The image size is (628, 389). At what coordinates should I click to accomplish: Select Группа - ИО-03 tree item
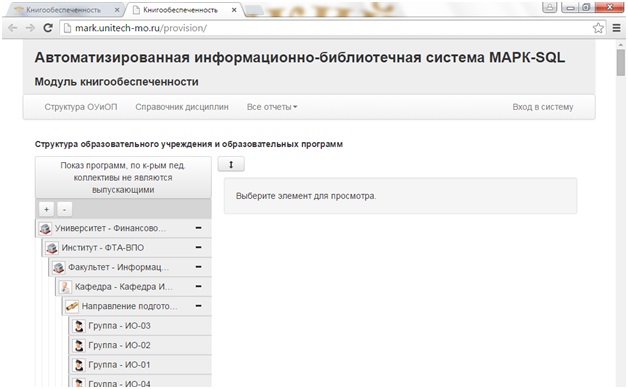pos(140,326)
